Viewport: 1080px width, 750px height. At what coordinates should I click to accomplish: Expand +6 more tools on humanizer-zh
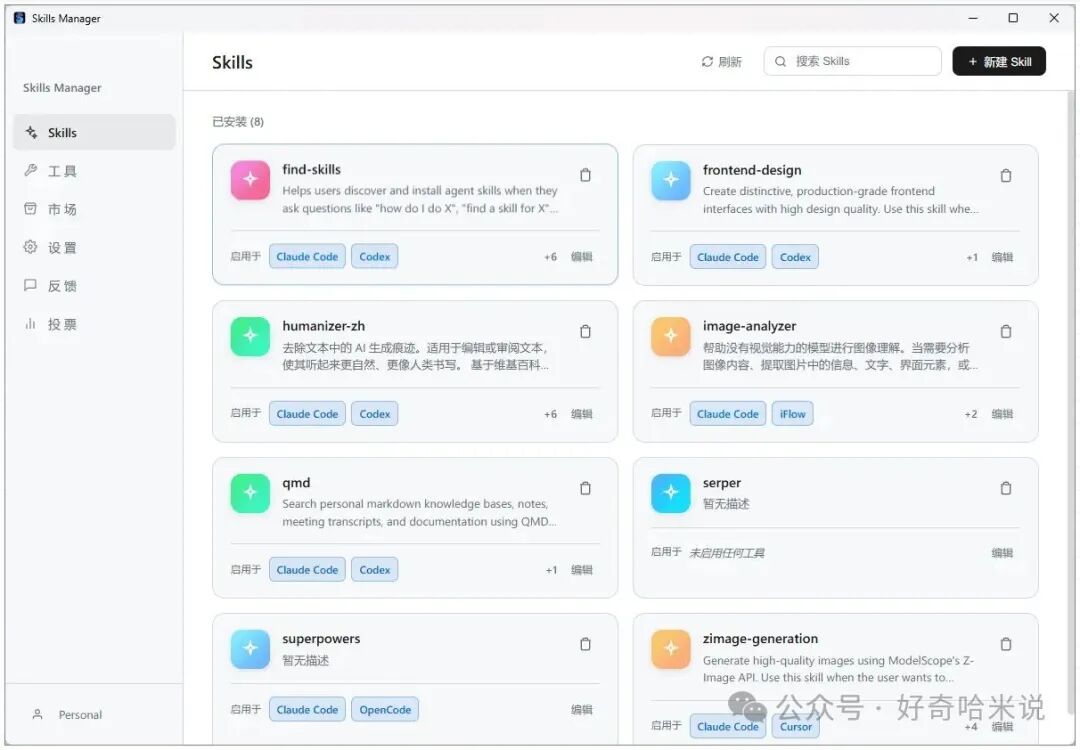click(x=550, y=414)
